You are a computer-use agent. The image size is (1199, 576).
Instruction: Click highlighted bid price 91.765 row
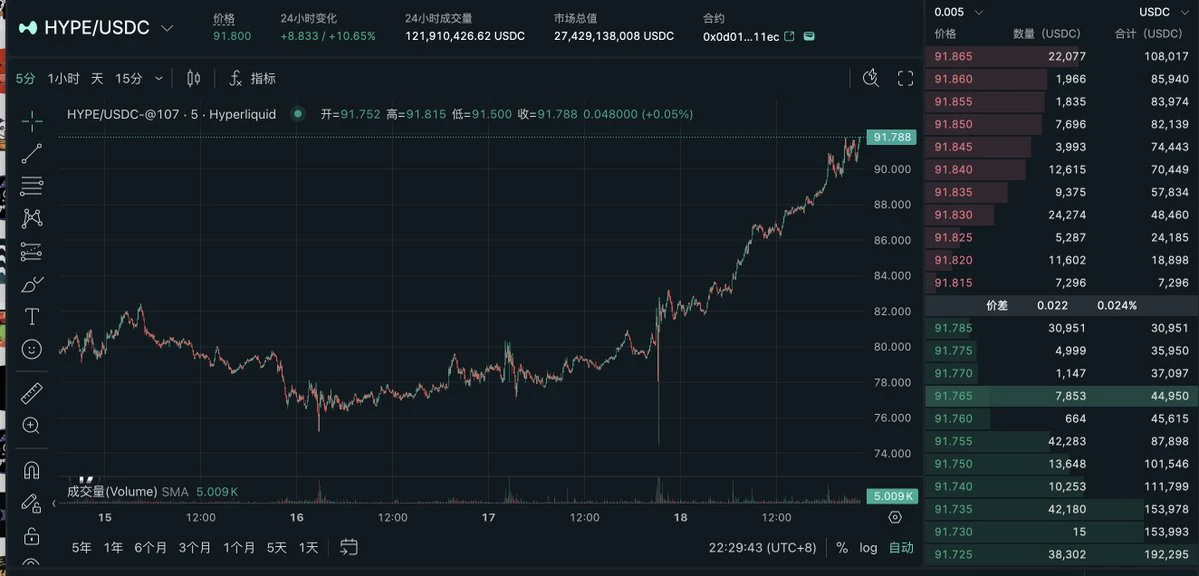pos(1061,396)
